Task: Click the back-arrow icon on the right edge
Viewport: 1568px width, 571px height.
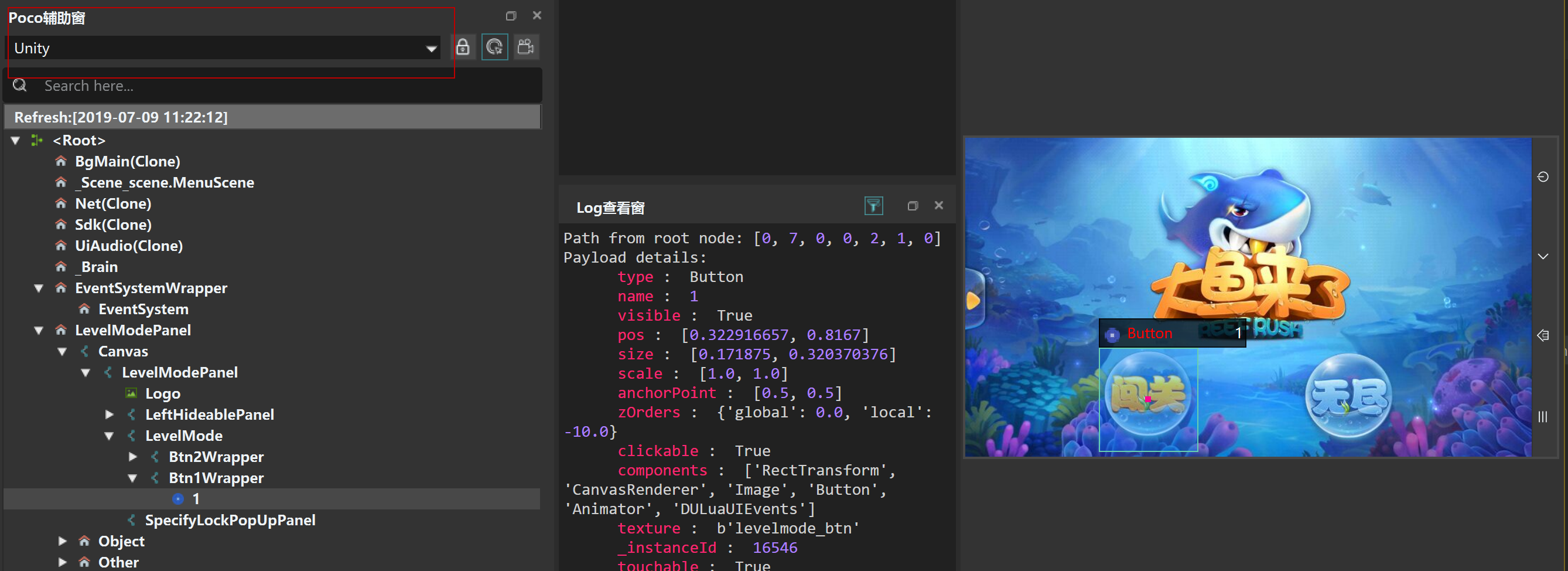Action: 1543,335
